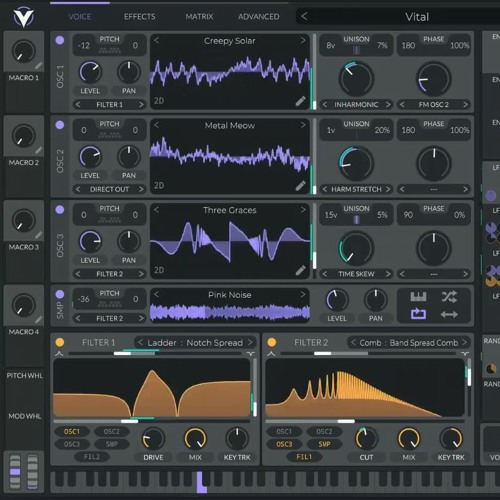This screenshot has height=500, width=500.
Task: Click the Macro 4 edit pencil
Action: [x=39, y=320]
